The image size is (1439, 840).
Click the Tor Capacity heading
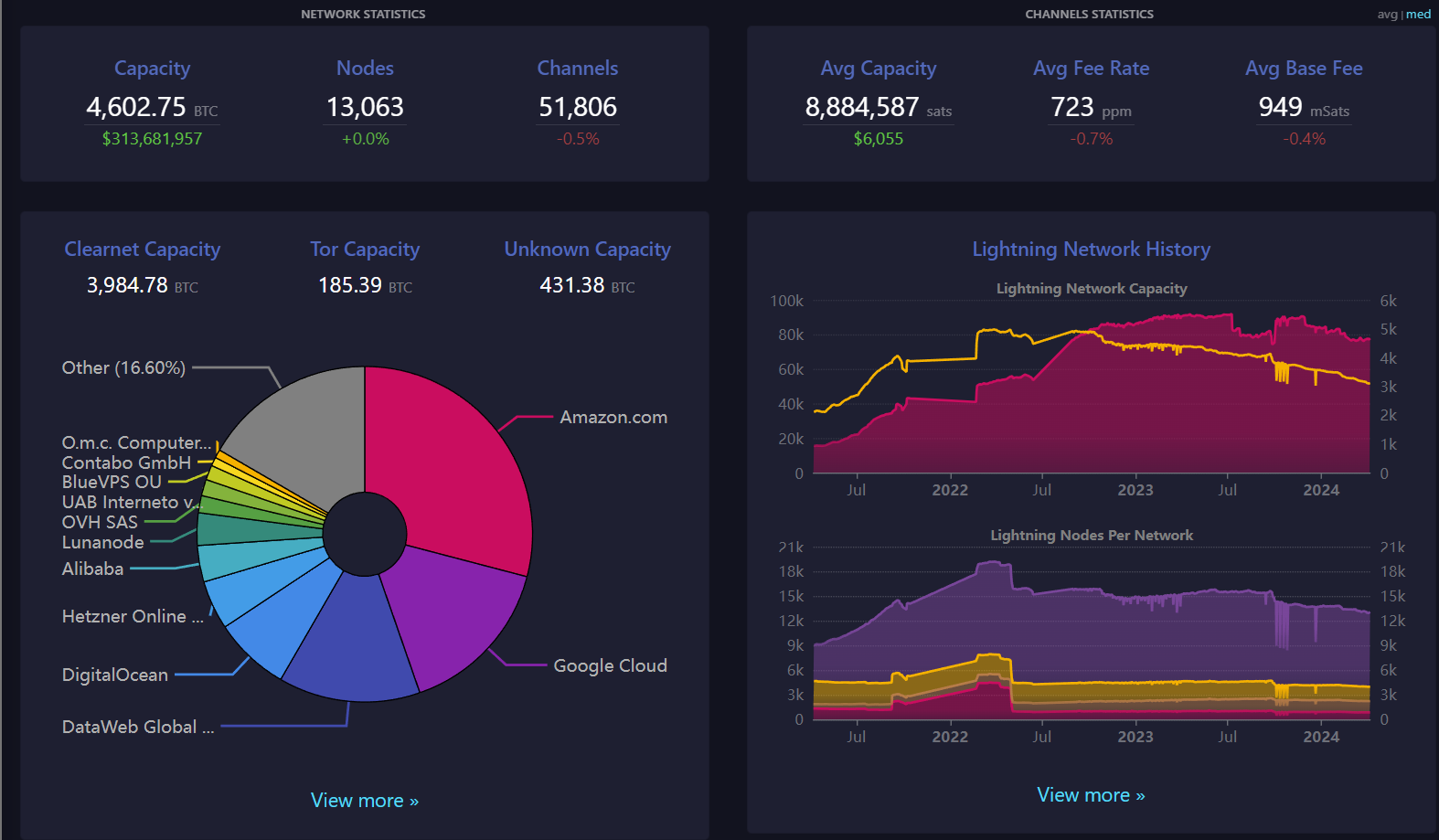pos(365,250)
